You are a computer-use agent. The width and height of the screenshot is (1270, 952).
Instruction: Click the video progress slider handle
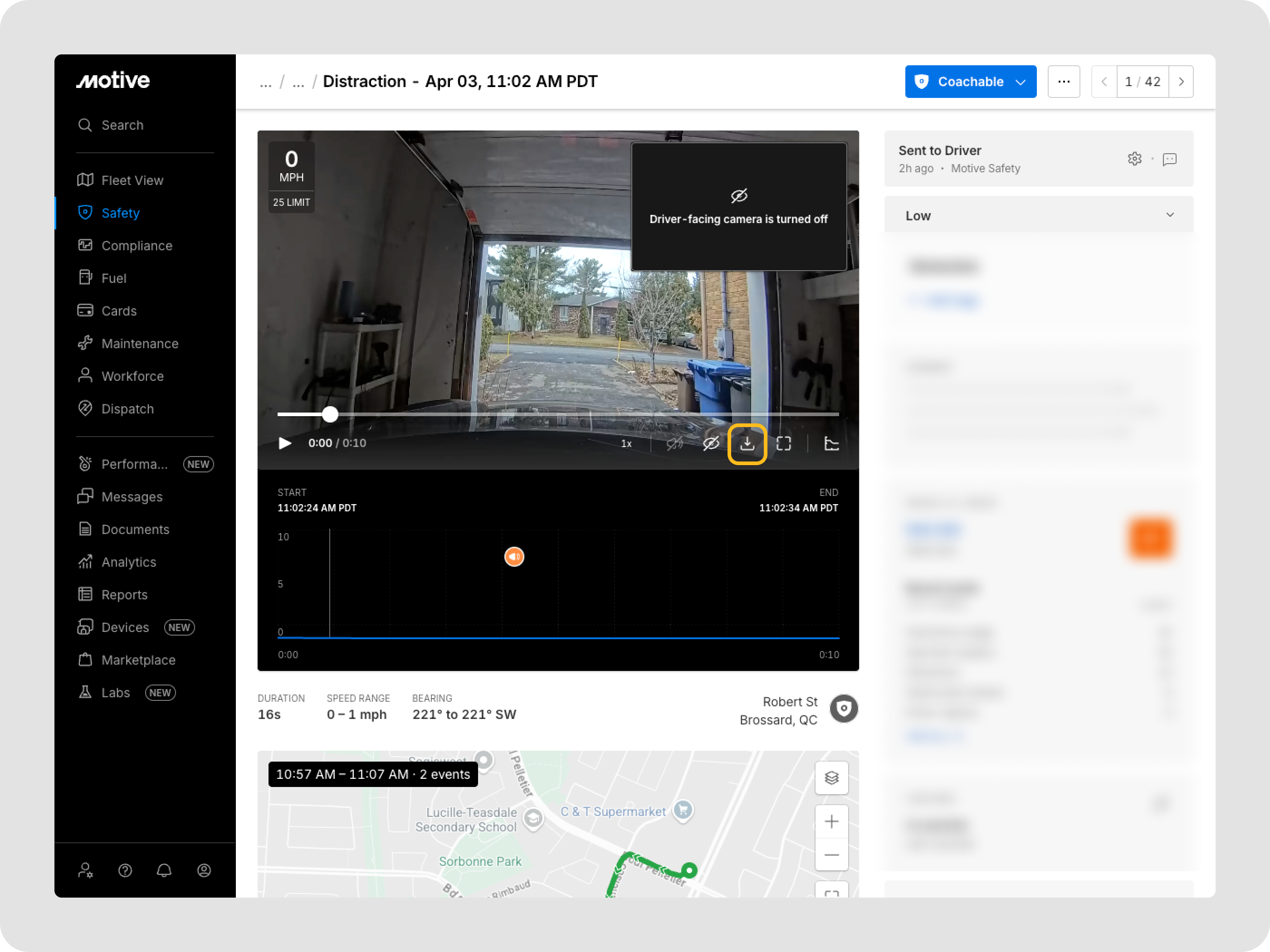pyautogui.click(x=330, y=414)
